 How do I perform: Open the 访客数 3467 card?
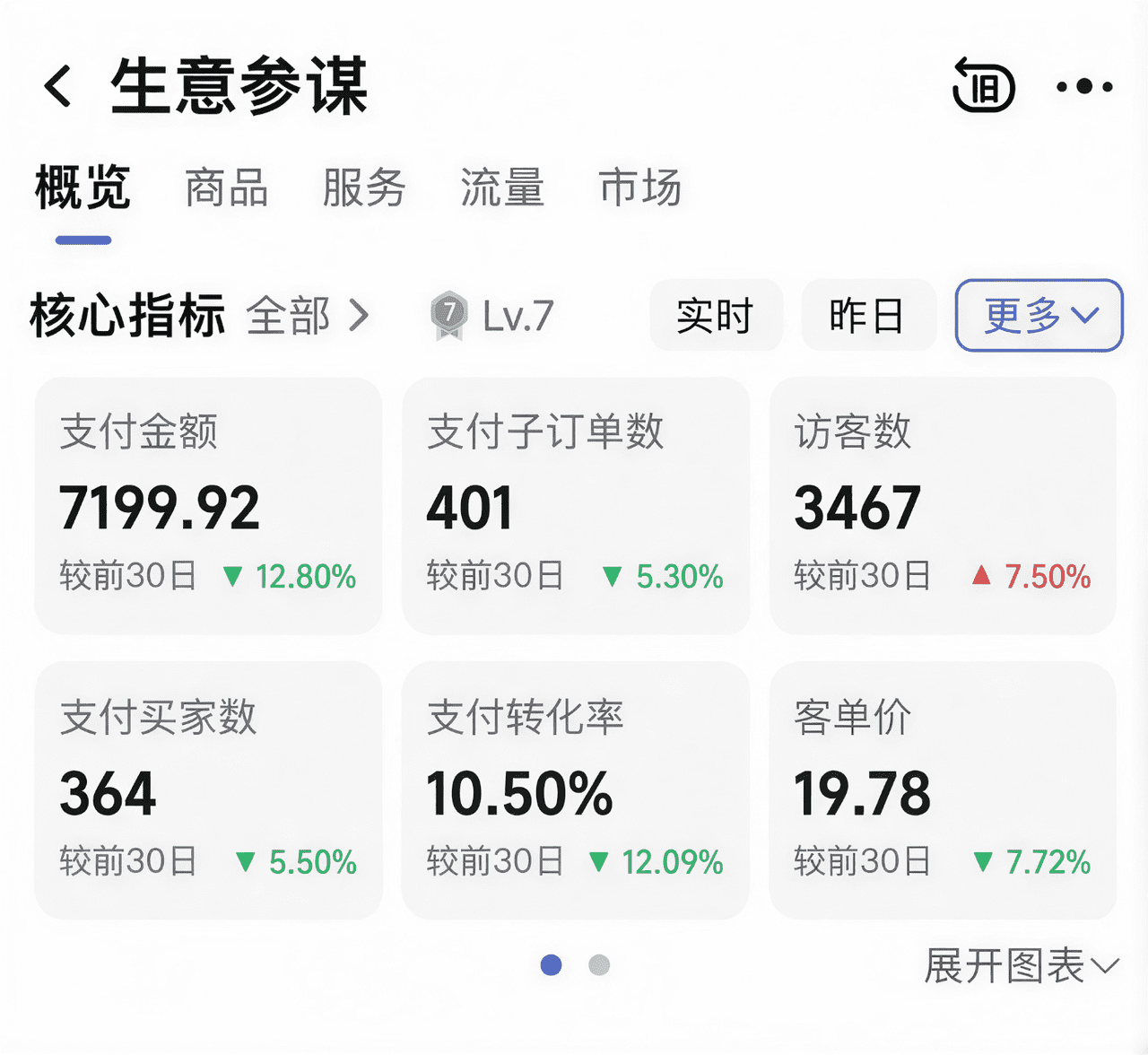(x=943, y=506)
